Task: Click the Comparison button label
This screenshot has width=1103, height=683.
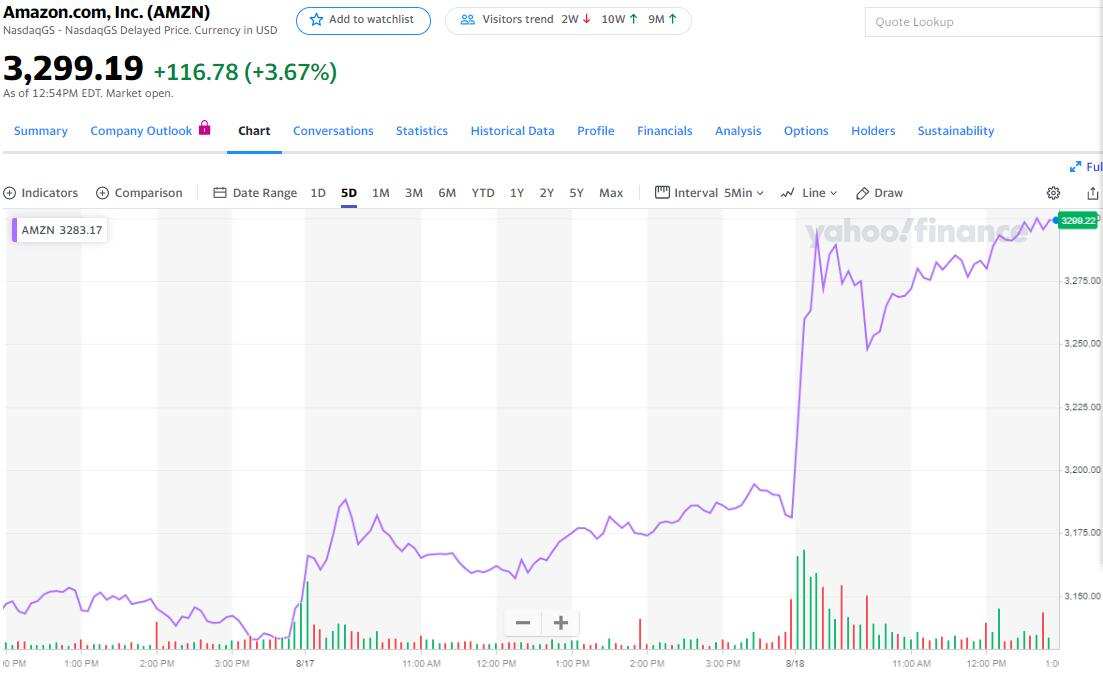Action: [148, 193]
